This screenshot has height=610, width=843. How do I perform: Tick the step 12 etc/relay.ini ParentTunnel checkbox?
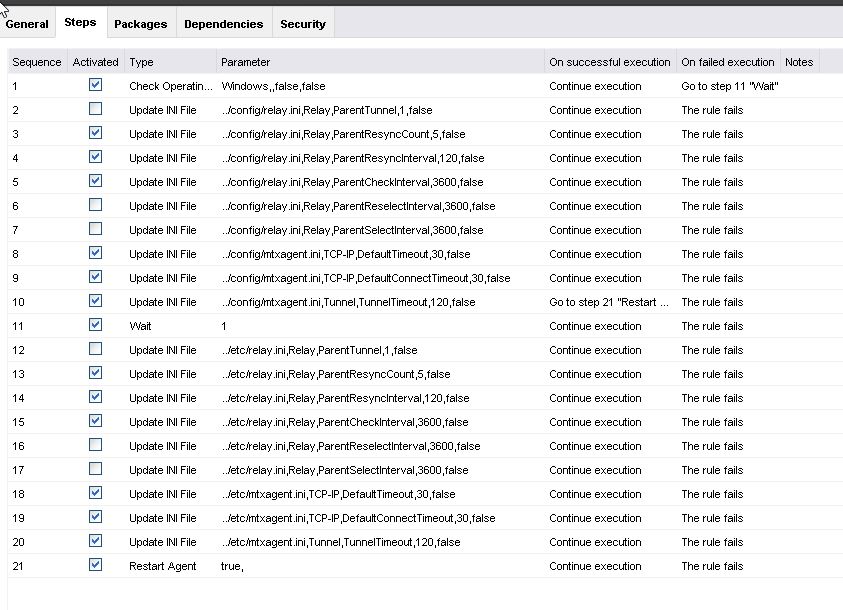point(95,349)
